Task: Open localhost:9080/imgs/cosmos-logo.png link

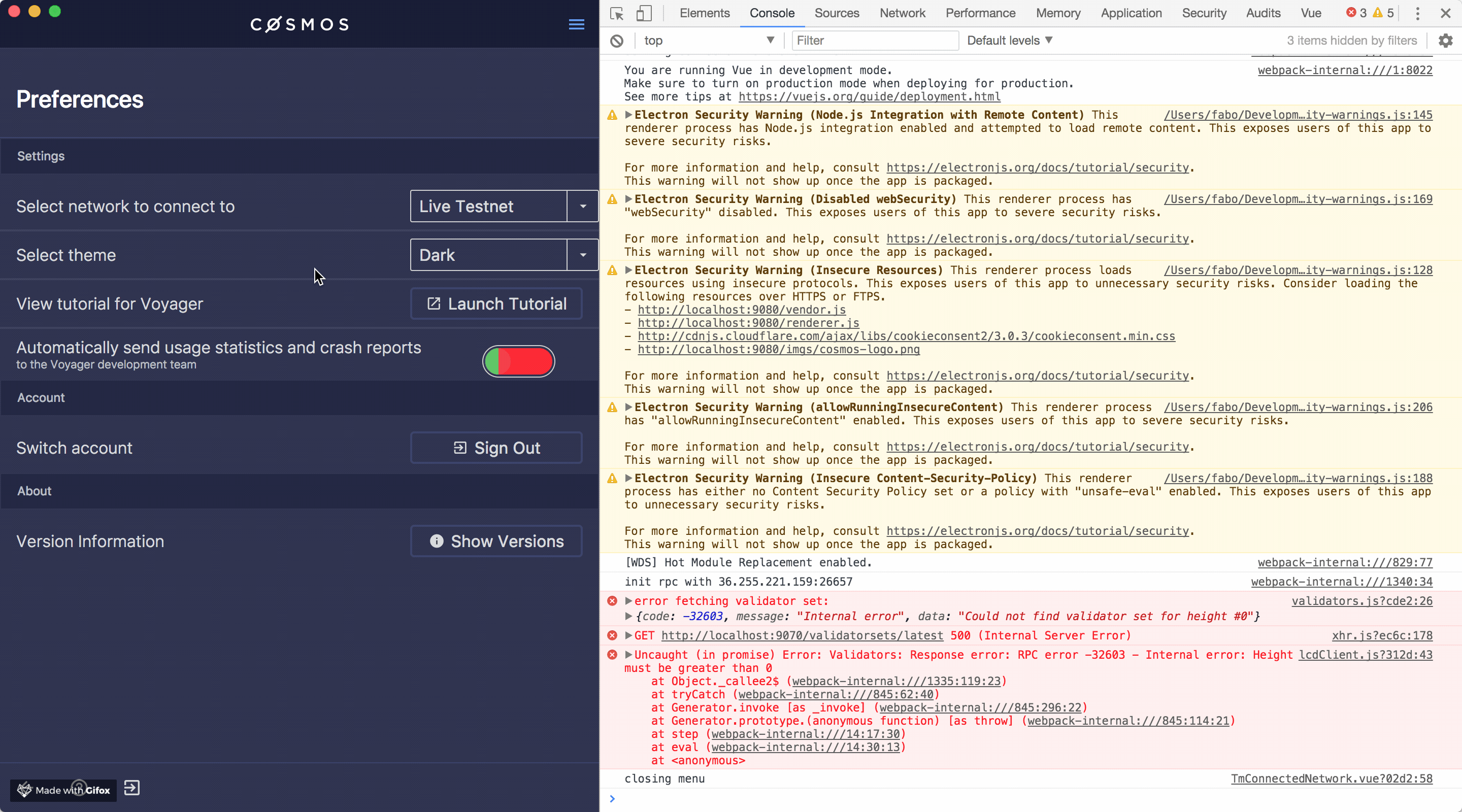Action: (x=778, y=349)
